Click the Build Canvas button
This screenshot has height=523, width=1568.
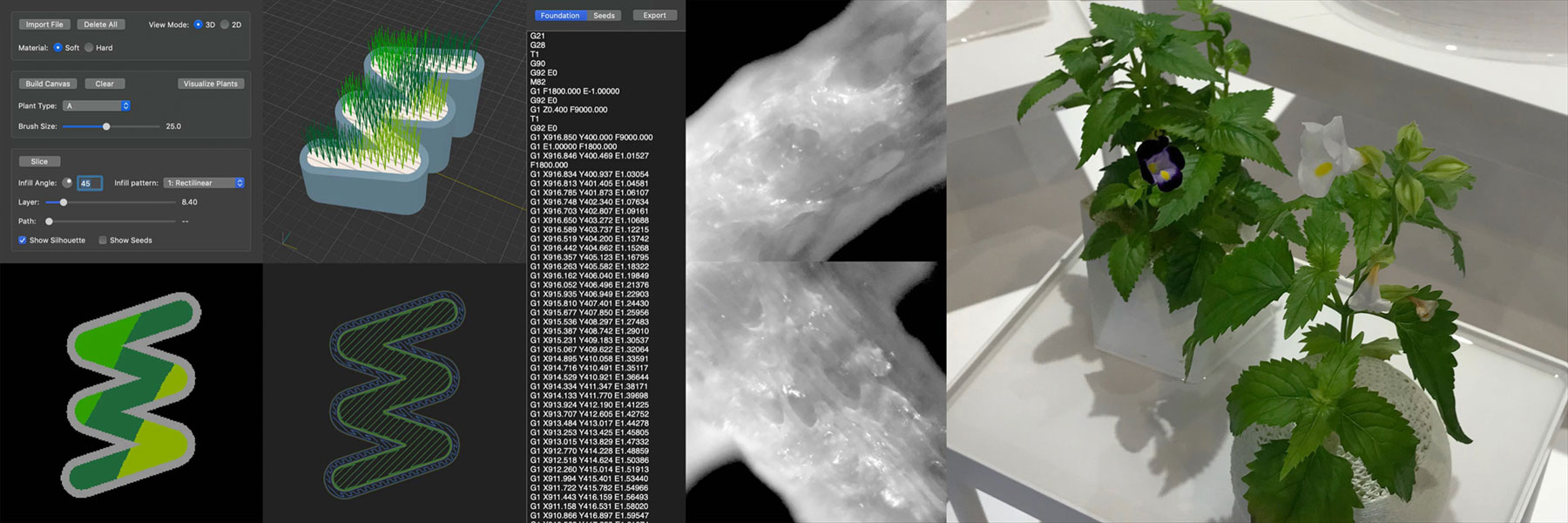coord(48,84)
